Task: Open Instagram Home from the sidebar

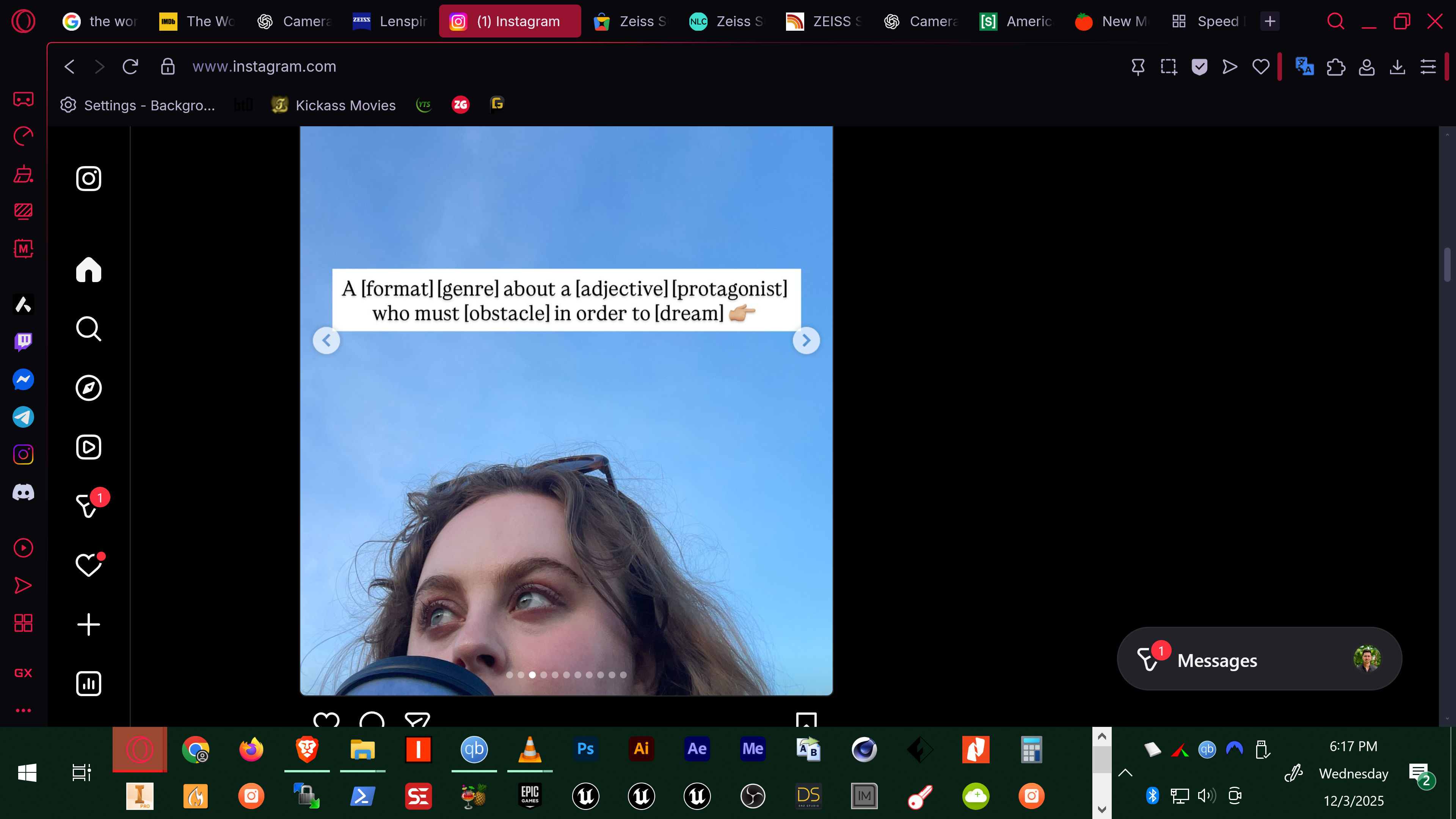Action: 89,270
